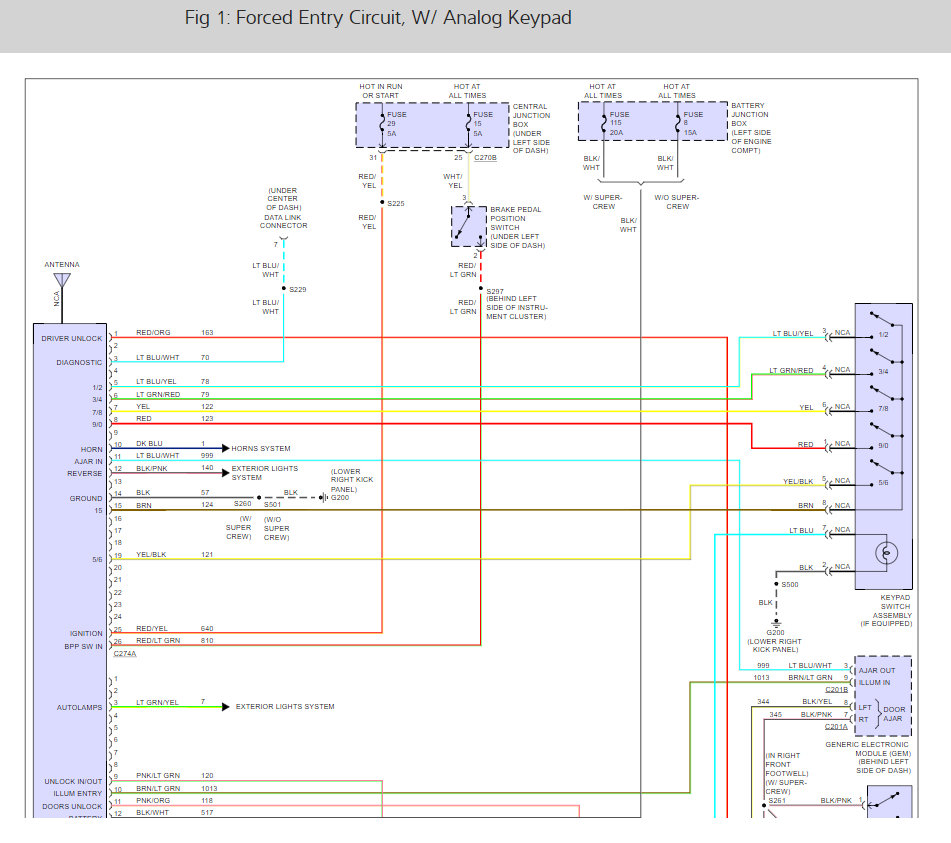Click the RED/YEL 640 wire label
Image resolution: width=951 pixels, height=843 pixels.
175,628
